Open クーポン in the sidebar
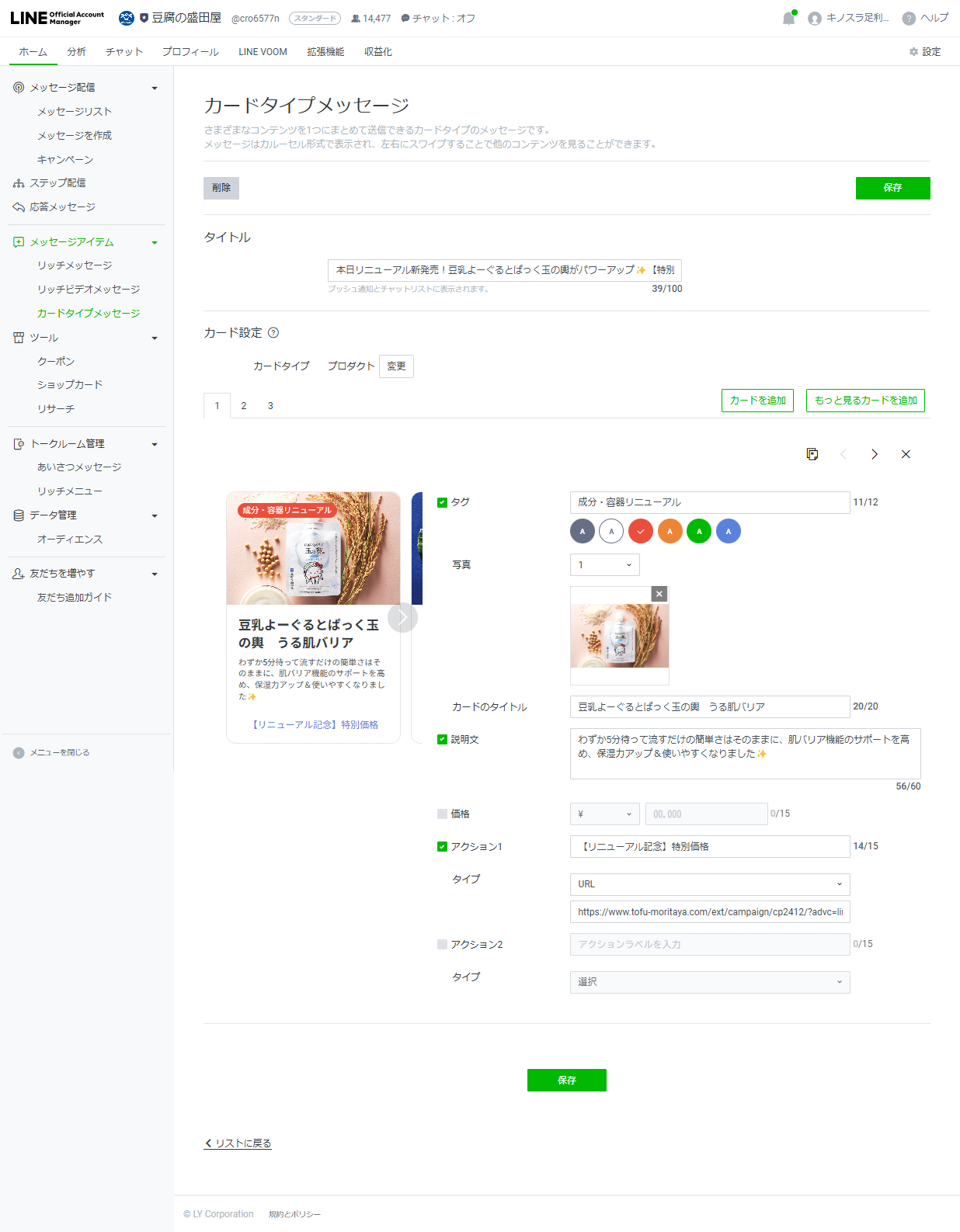Screen dimensions: 960x1232 56,362
